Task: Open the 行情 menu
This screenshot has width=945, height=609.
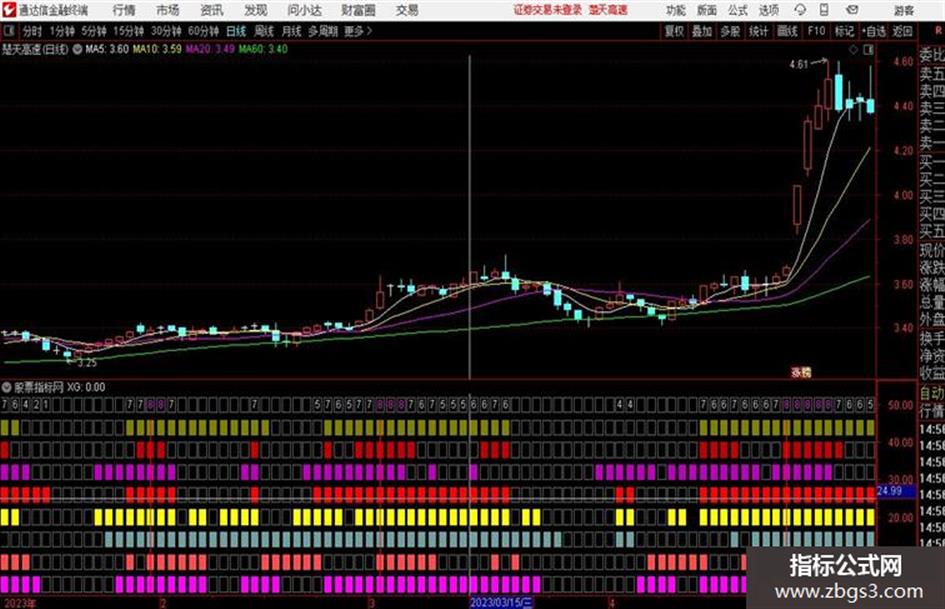Action: coord(124,10)
